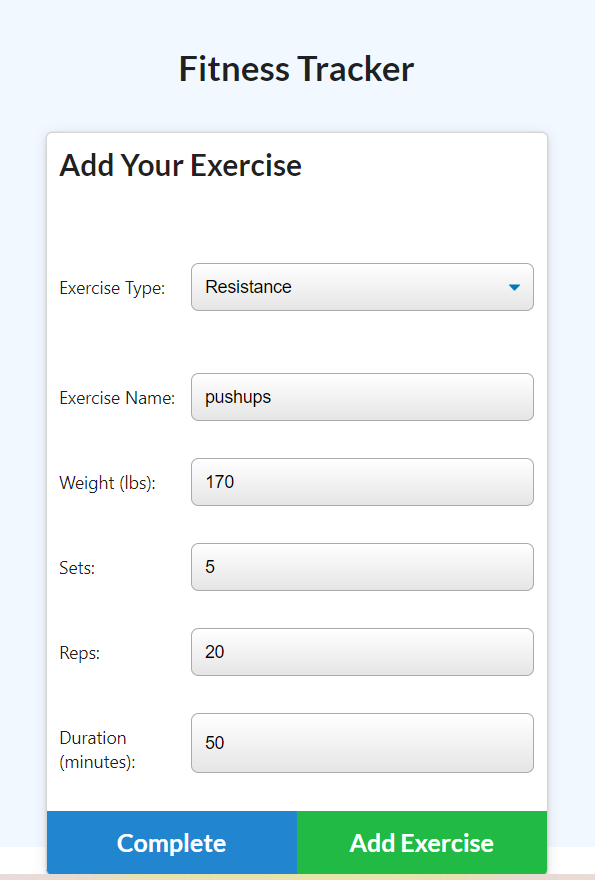Viewport: 595px width, 880px height.
Task: Click the Fitness Tracker page title
Action: coord(296,68)
